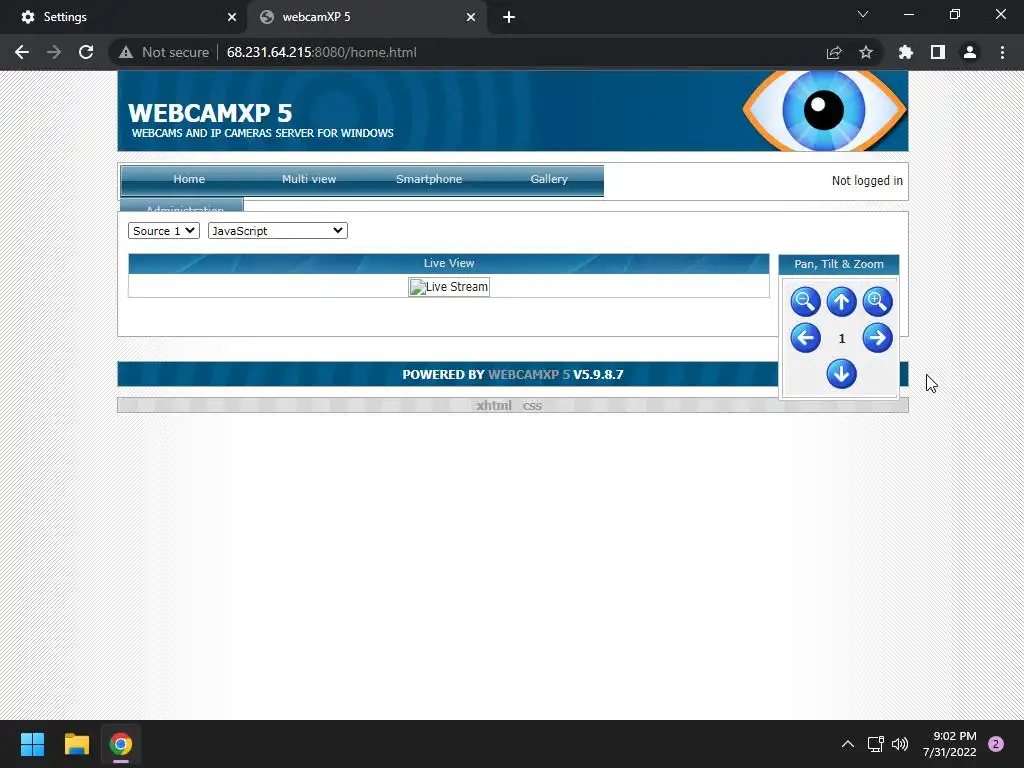Screen dimensions: 1024x768
Task: Click the Not secure warning indicator
Action: (164, 52)
